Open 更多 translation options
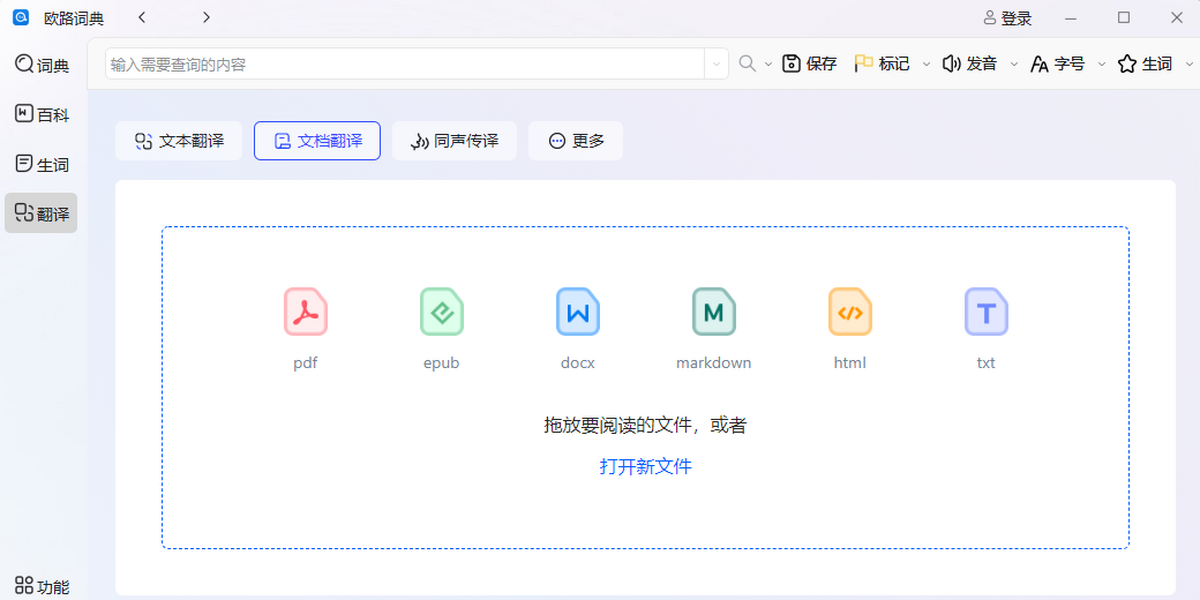The image size is (1200, 600). click(576, 141)
